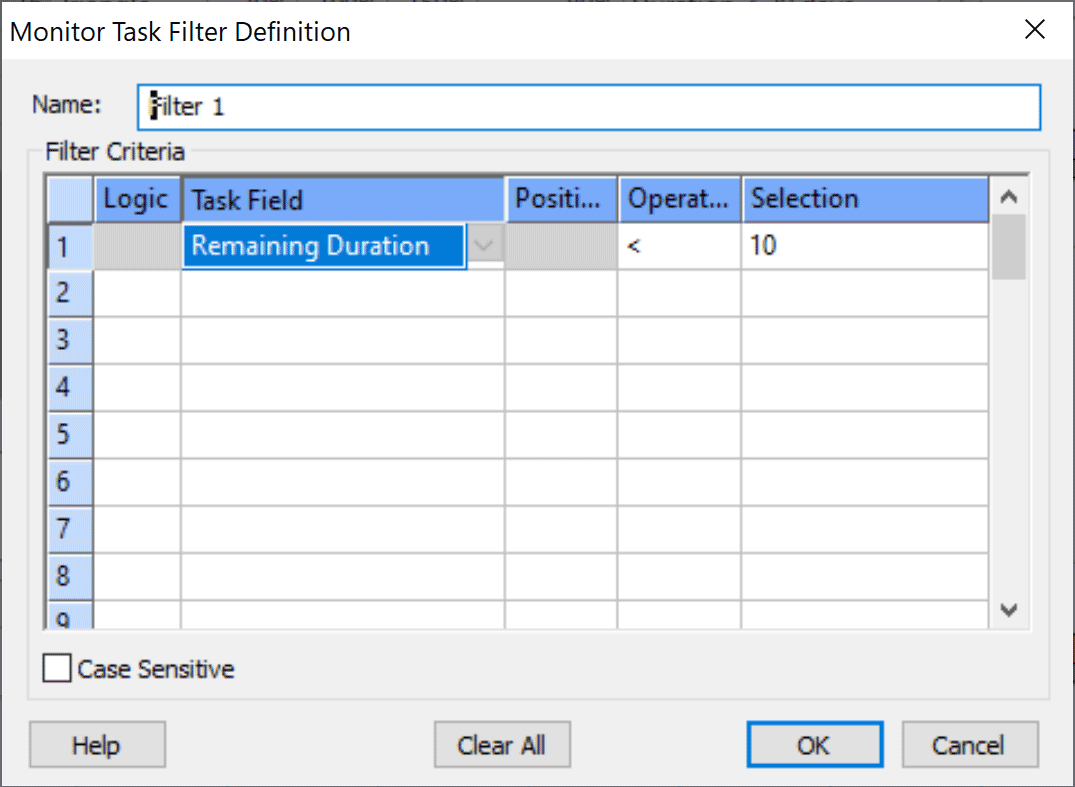
Task: Click the Selection cell containing 10
Action: click(864, 246)
